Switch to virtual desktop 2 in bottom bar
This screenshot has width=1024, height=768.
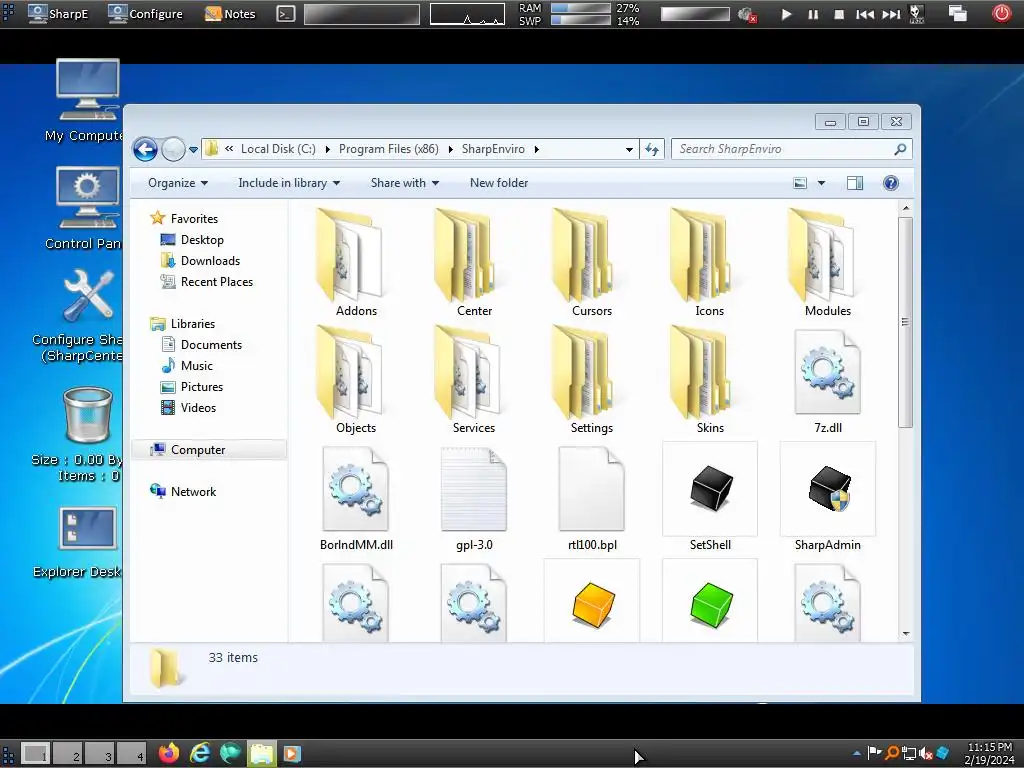pos(69,754)
